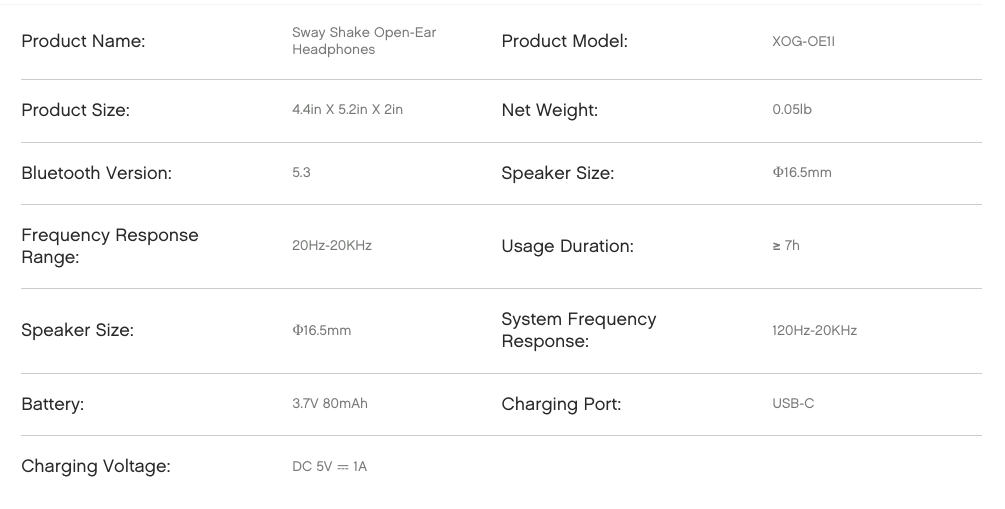The image size is (1005, 509).
Task: Click the Product Name label
Action: 83,41
